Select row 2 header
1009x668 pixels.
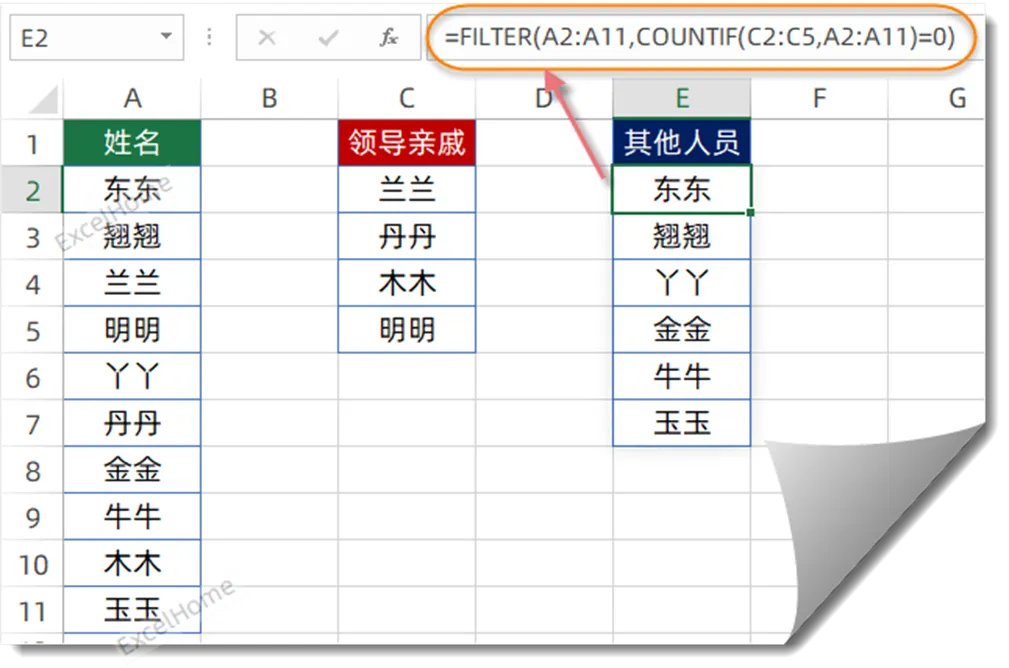[x=32, y=190]
